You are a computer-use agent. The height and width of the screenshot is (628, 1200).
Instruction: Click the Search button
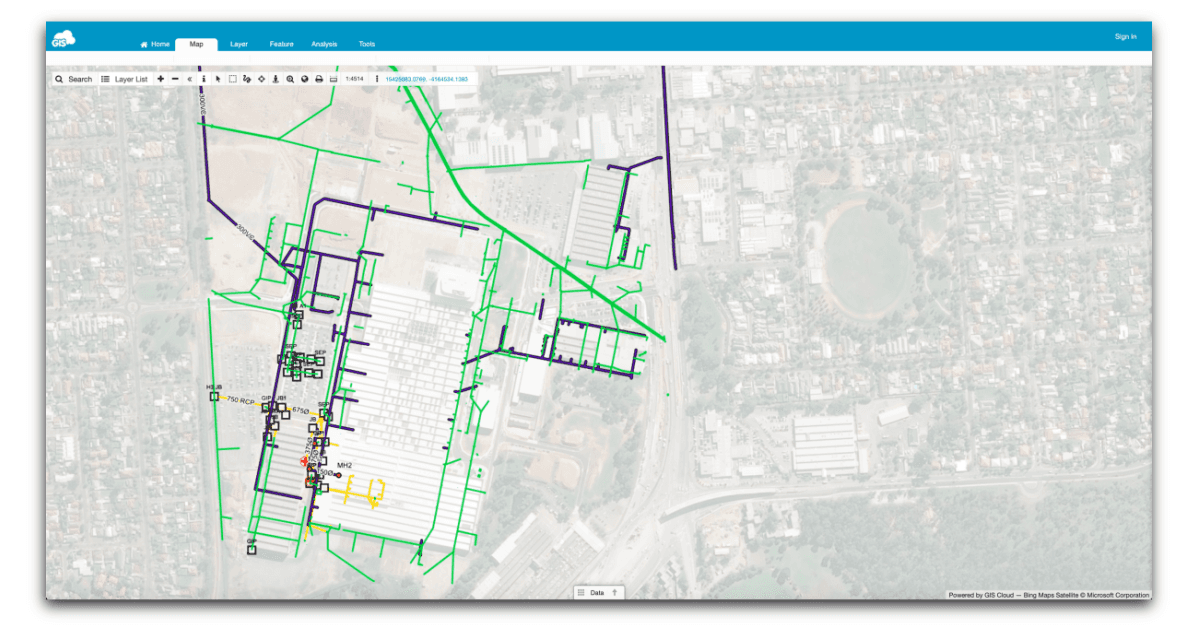pos(73,79)
